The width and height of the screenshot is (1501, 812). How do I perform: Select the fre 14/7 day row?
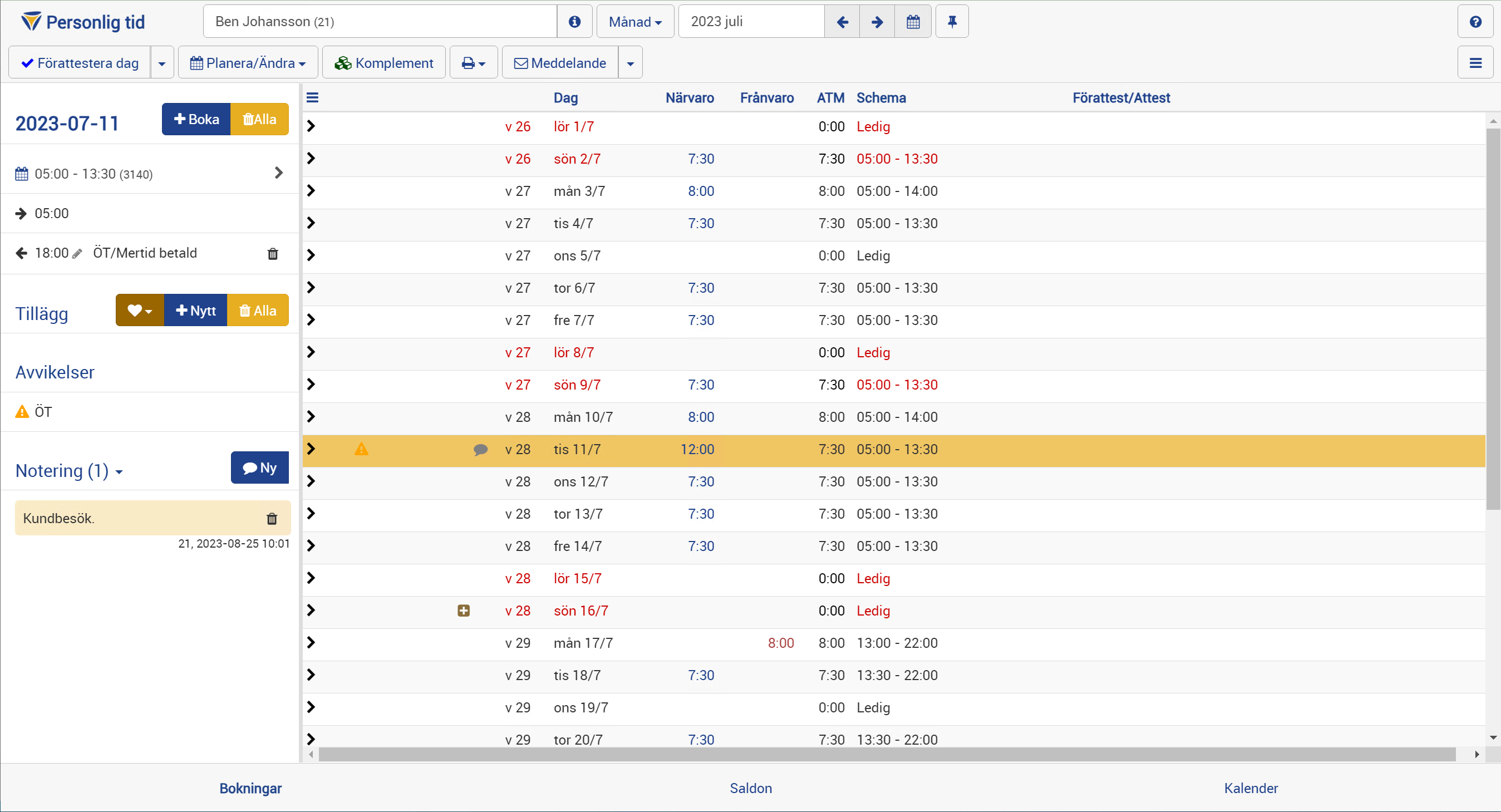click(893, 547)
